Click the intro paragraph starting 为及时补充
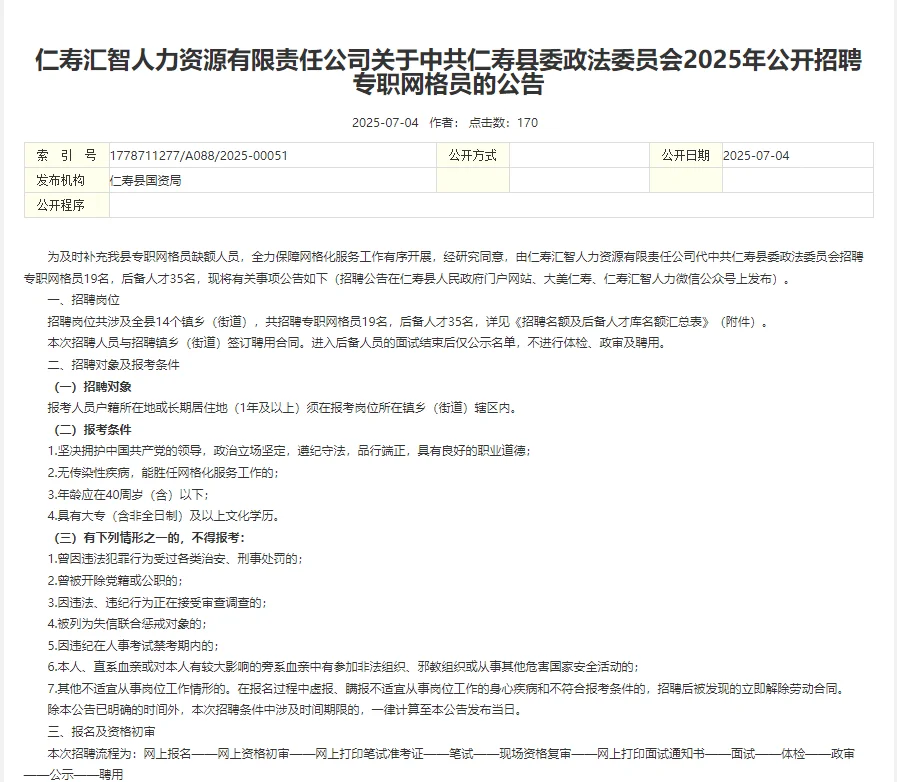The height and width of the screenshot is (782, 897). point(443,268)
